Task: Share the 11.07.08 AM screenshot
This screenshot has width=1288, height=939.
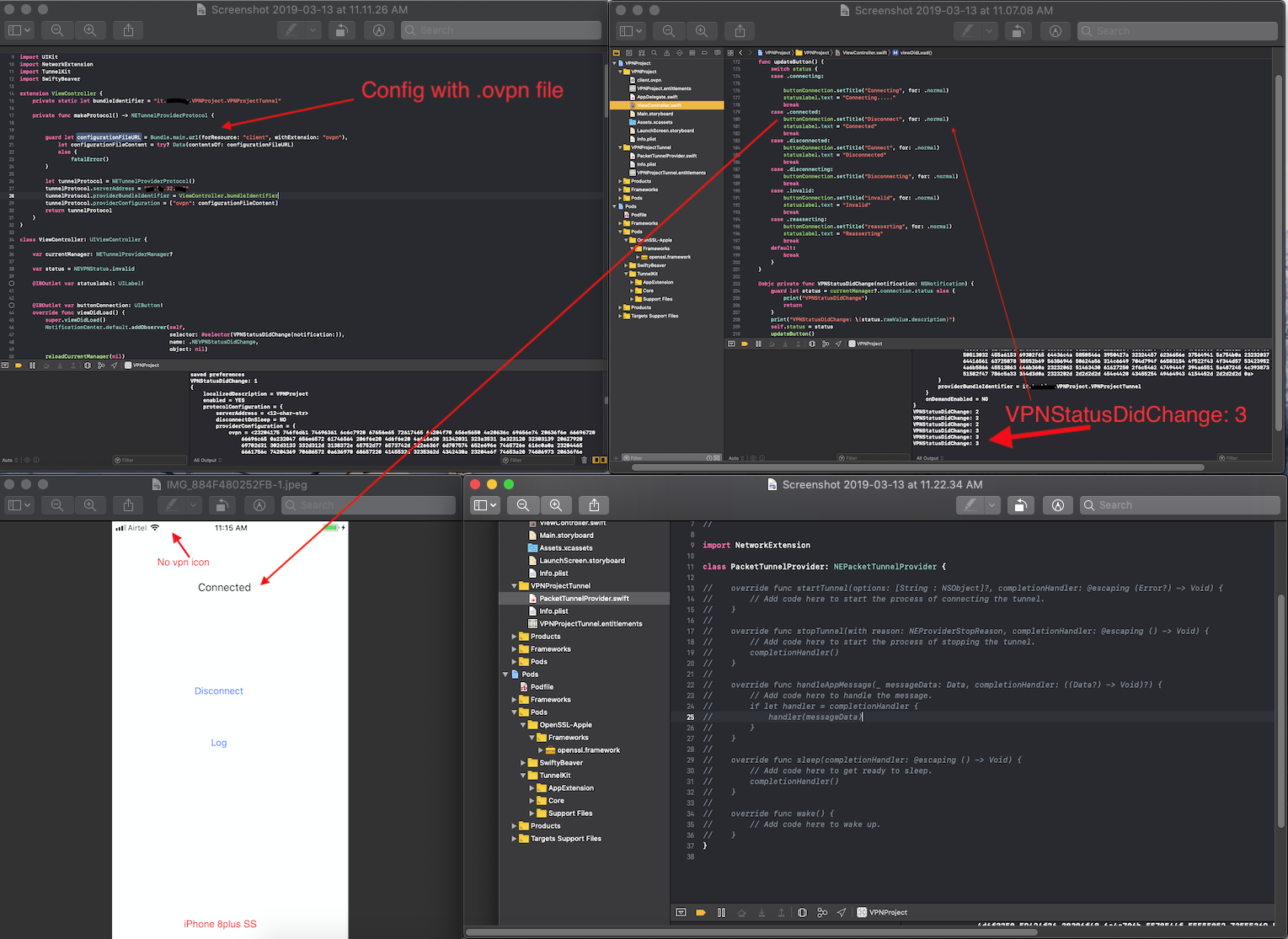Action: [740, 31]
